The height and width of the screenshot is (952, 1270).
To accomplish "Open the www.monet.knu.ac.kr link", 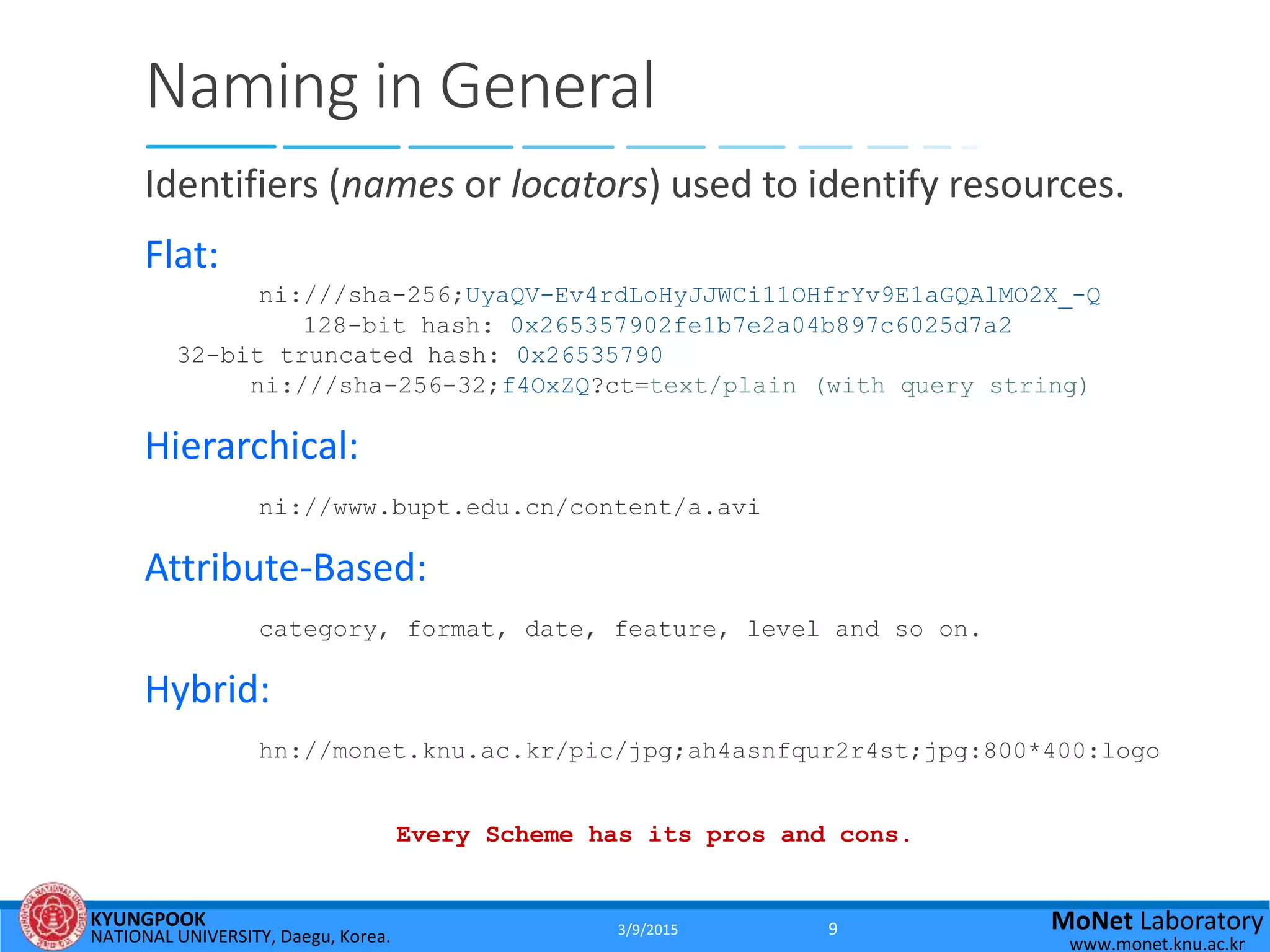I will (x=1157, y=944).
